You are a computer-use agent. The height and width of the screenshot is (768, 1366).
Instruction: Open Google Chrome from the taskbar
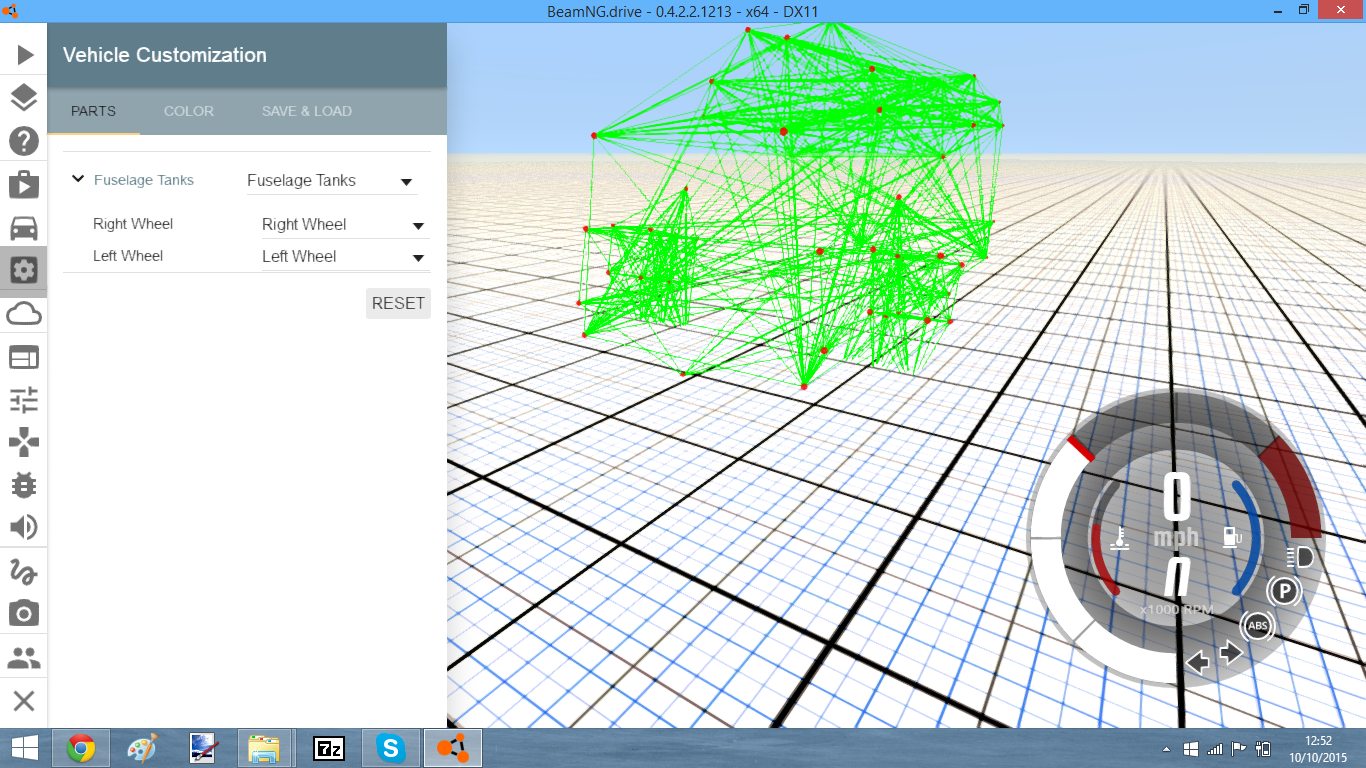coord(81,748)
